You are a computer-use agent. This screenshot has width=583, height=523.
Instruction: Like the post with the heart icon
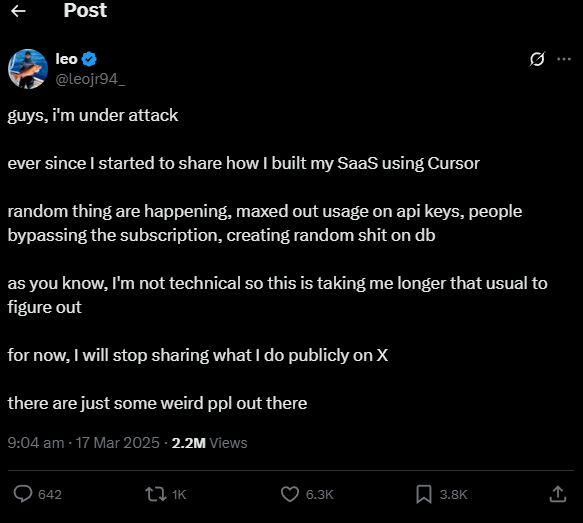290,494
